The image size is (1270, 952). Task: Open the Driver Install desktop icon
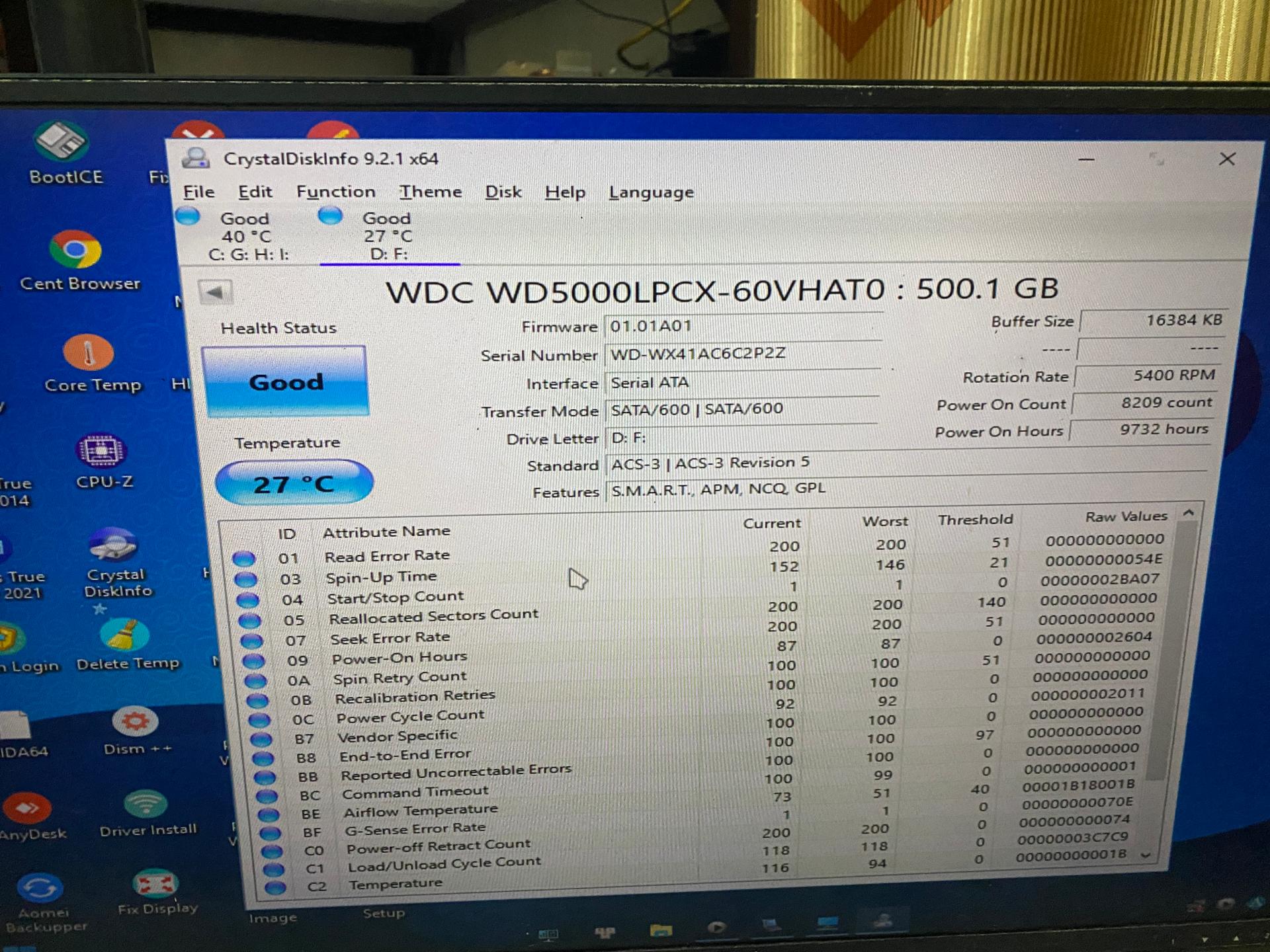[147, 814]
